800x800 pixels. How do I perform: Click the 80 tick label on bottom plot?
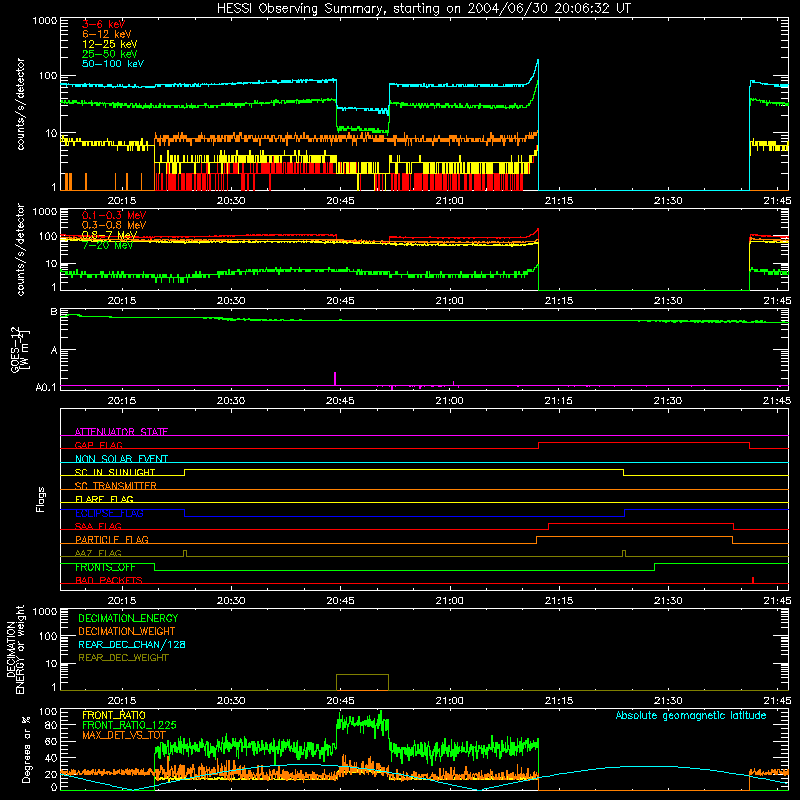click(51, 725)
